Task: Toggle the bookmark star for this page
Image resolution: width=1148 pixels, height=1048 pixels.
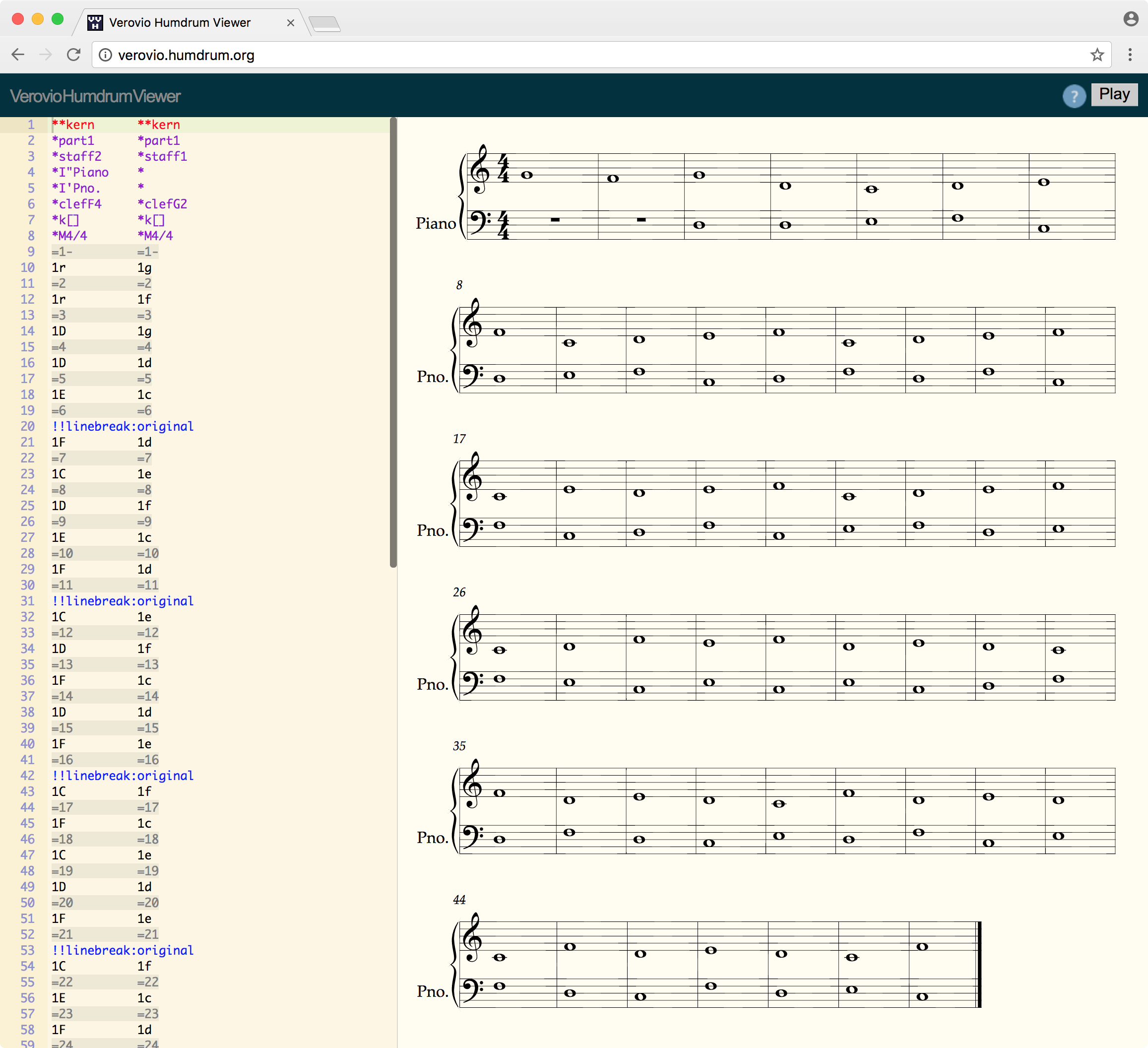Action: (x=1097, y=55)
